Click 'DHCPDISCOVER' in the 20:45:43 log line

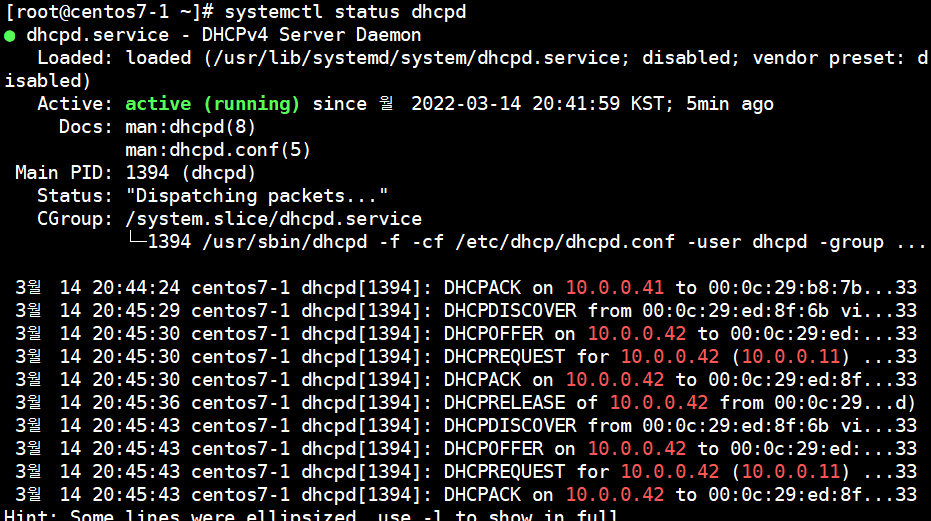[510, 425]
